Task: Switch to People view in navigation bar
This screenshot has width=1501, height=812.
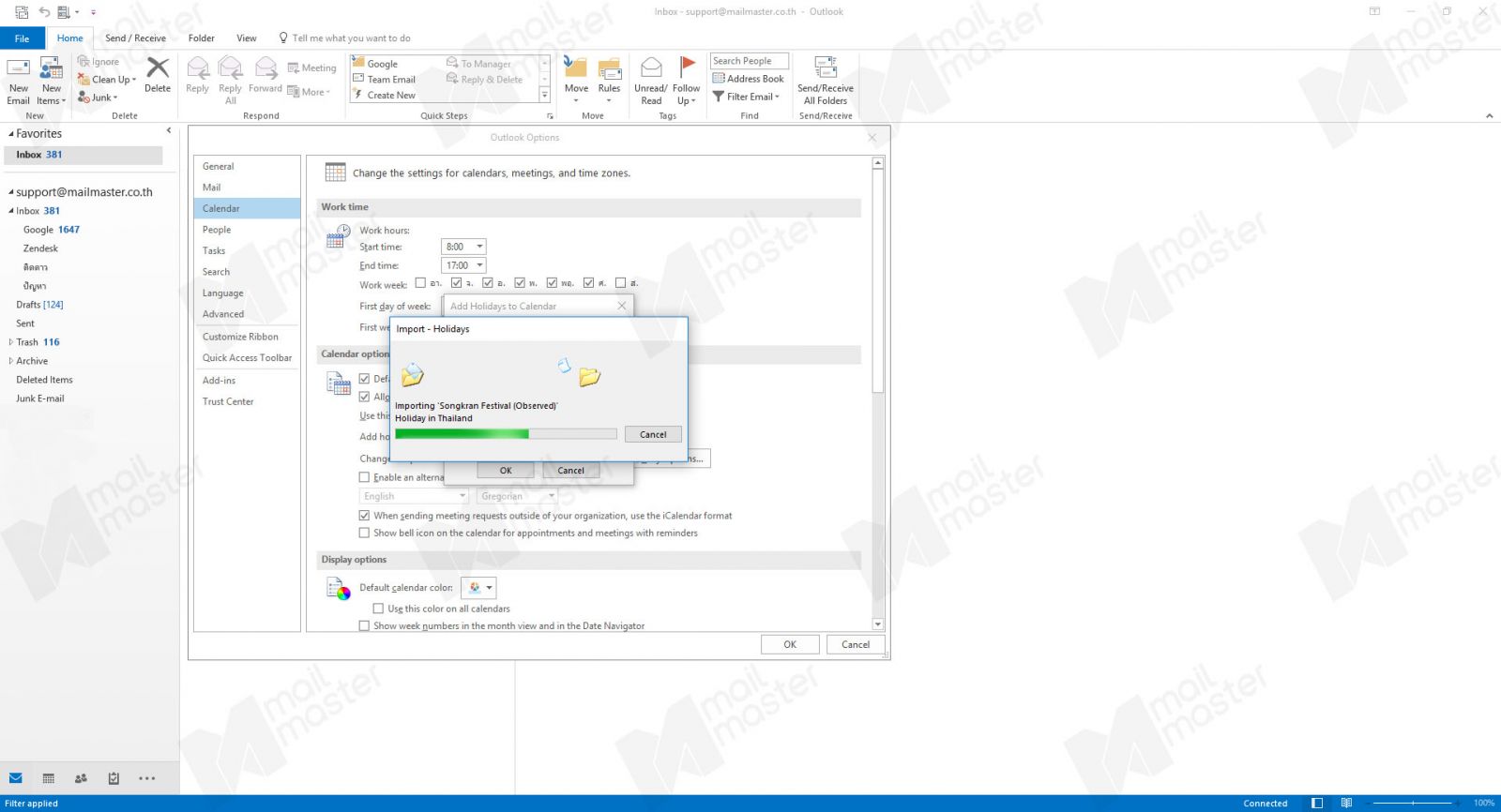Action: coord(81,778)
